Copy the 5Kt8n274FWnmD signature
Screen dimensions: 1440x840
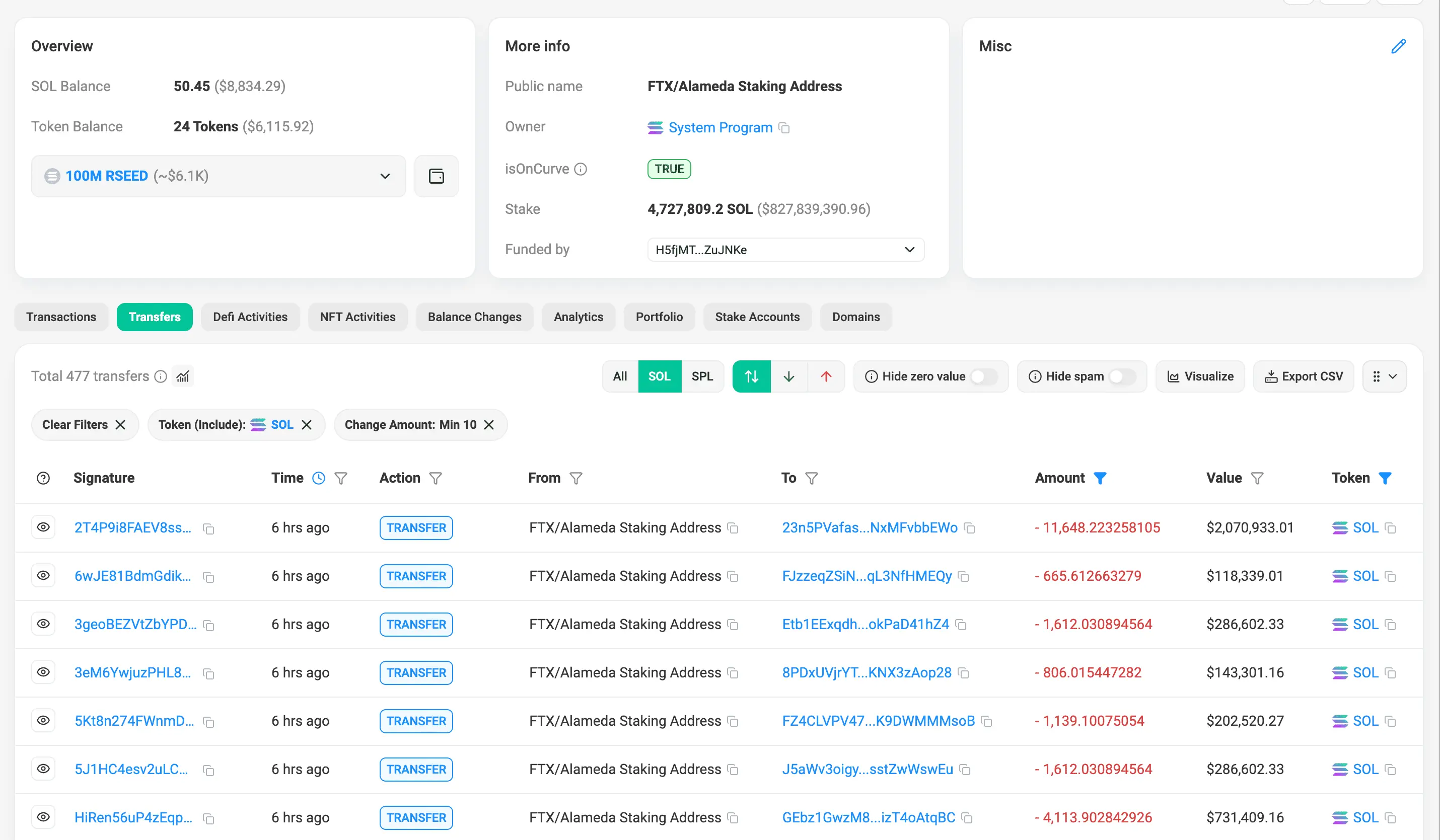click(208, 722)
